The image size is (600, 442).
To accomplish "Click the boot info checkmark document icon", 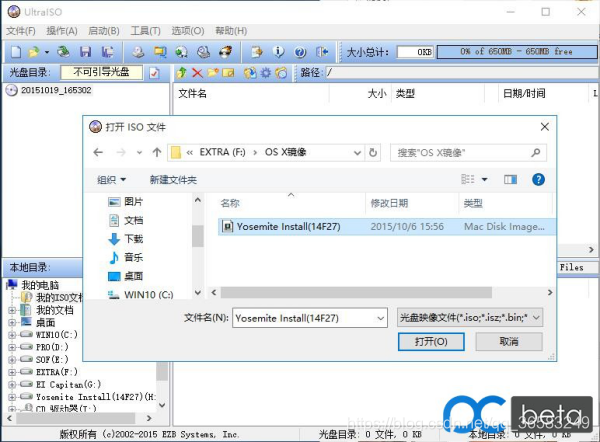I will [154, 72].
